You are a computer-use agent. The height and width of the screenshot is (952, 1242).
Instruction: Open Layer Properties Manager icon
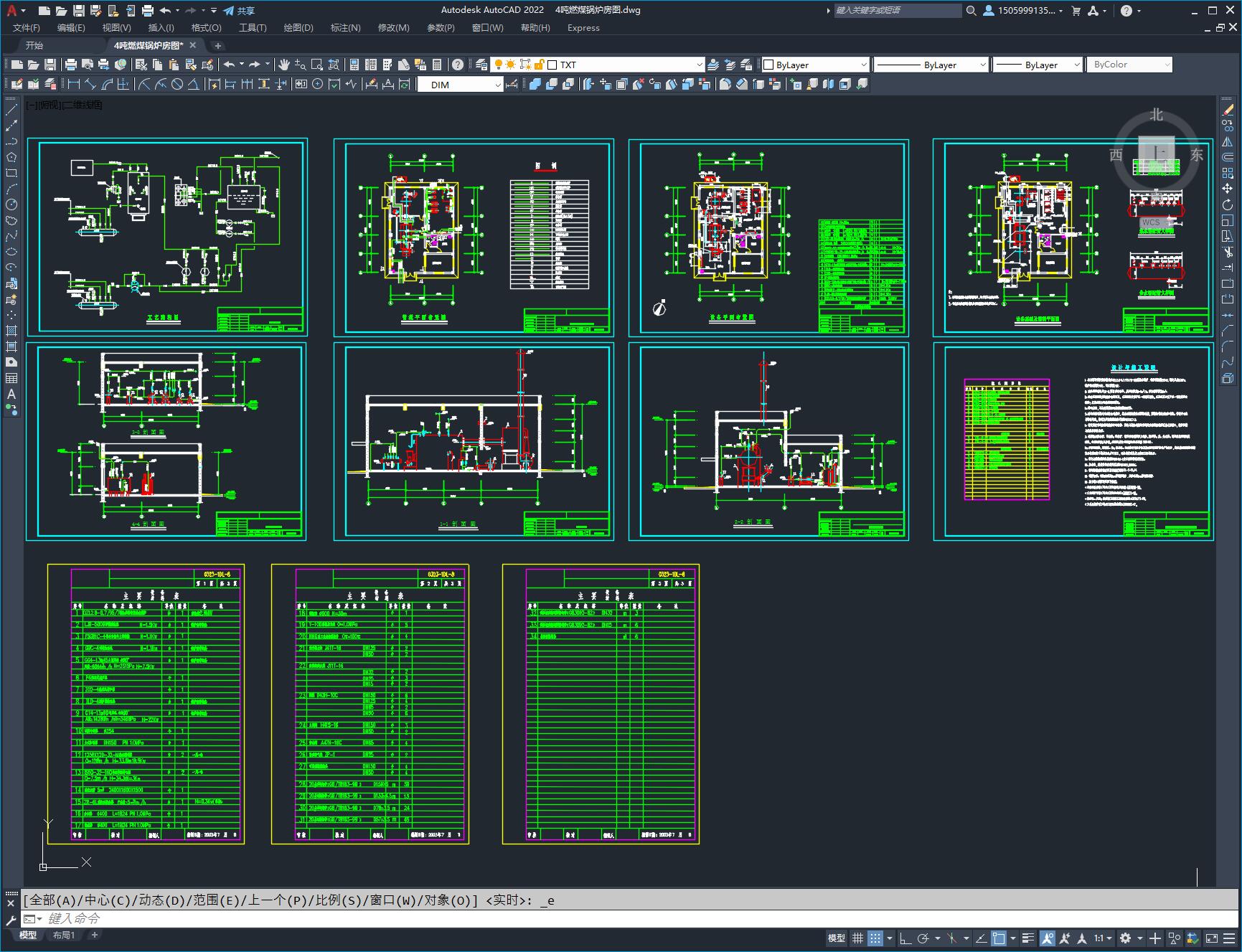pos(481,65)
